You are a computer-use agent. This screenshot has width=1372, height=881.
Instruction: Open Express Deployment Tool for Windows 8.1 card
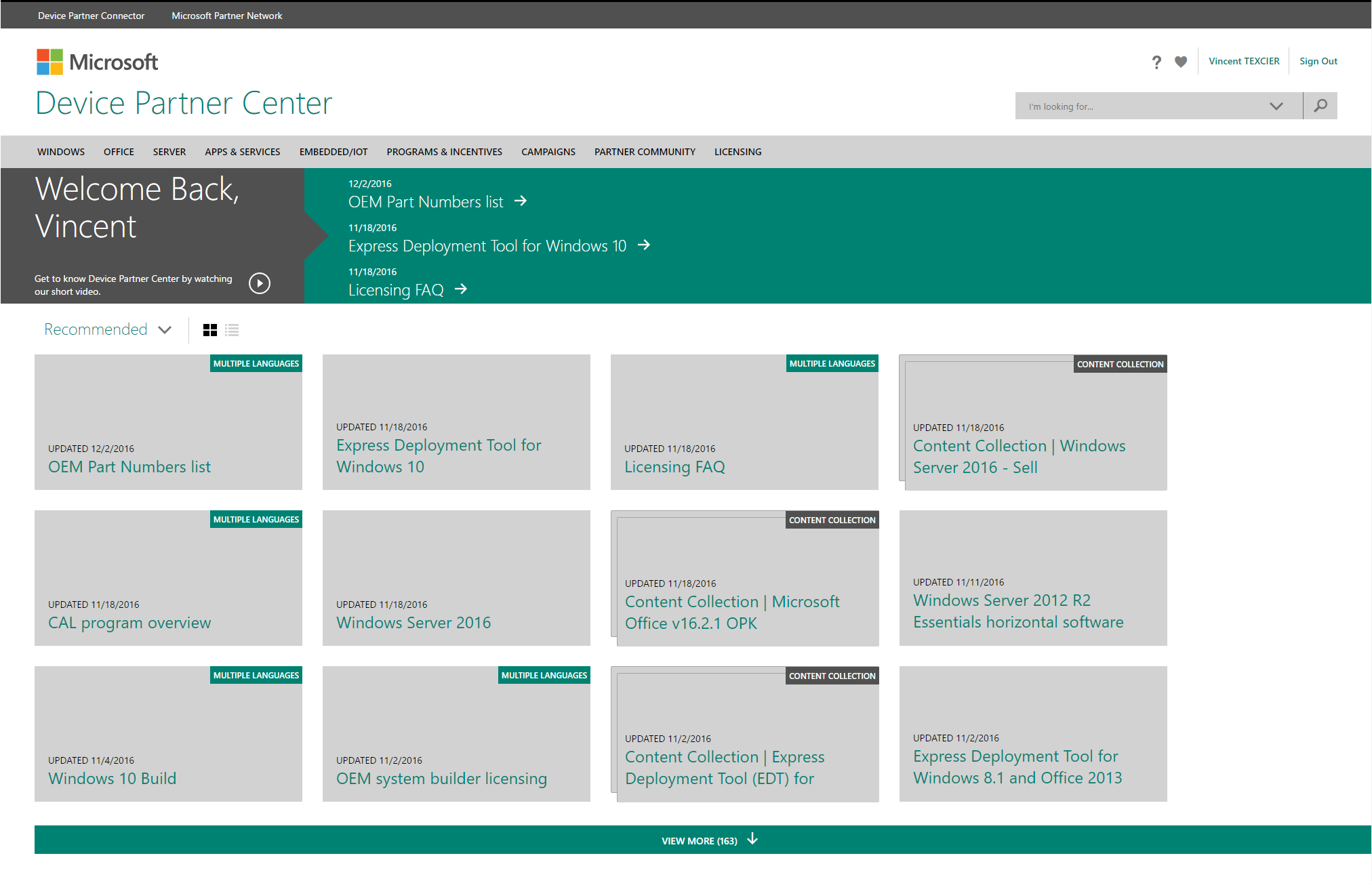click(1033, 734)
